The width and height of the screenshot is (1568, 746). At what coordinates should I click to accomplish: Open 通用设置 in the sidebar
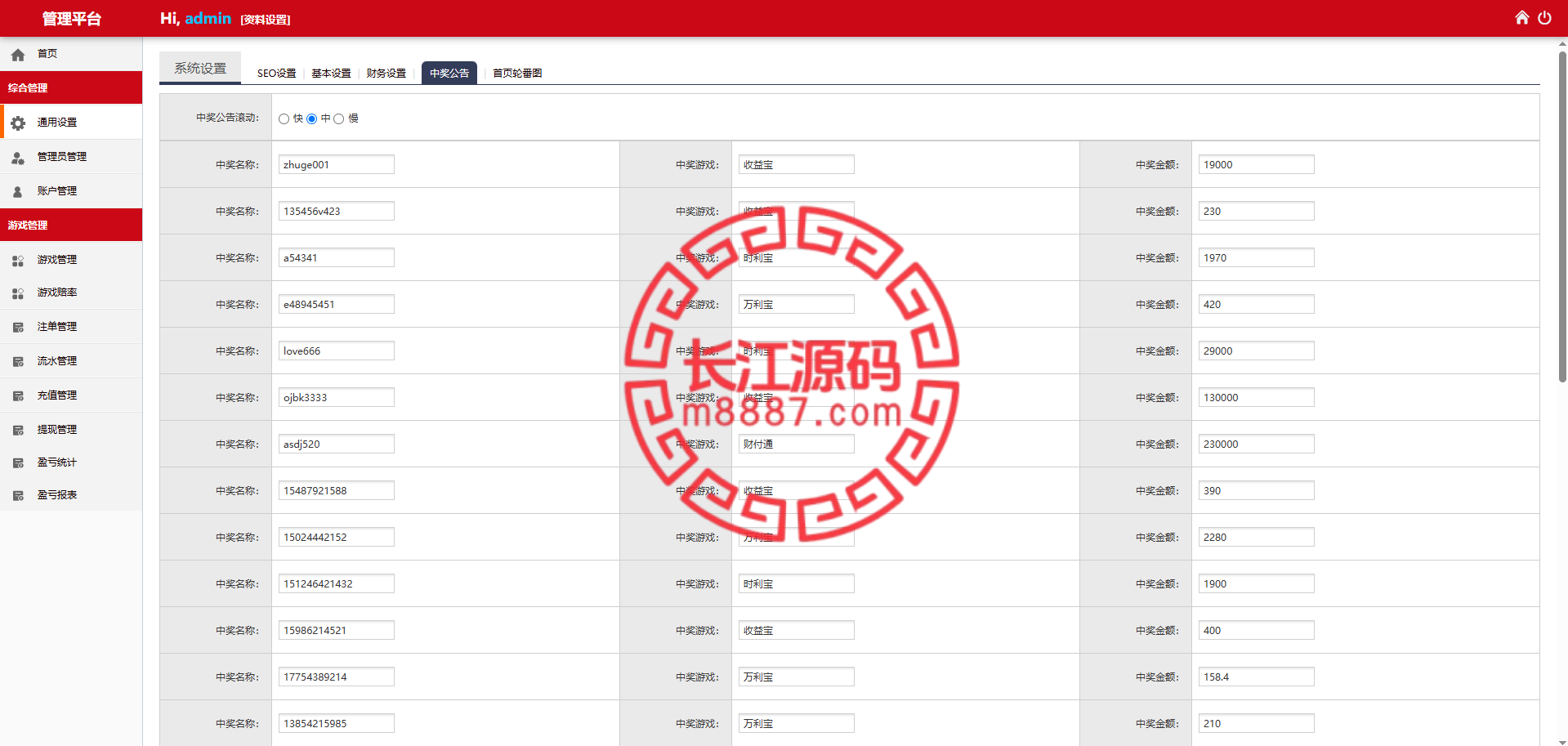pyautogui.click(x=57, y=123)
